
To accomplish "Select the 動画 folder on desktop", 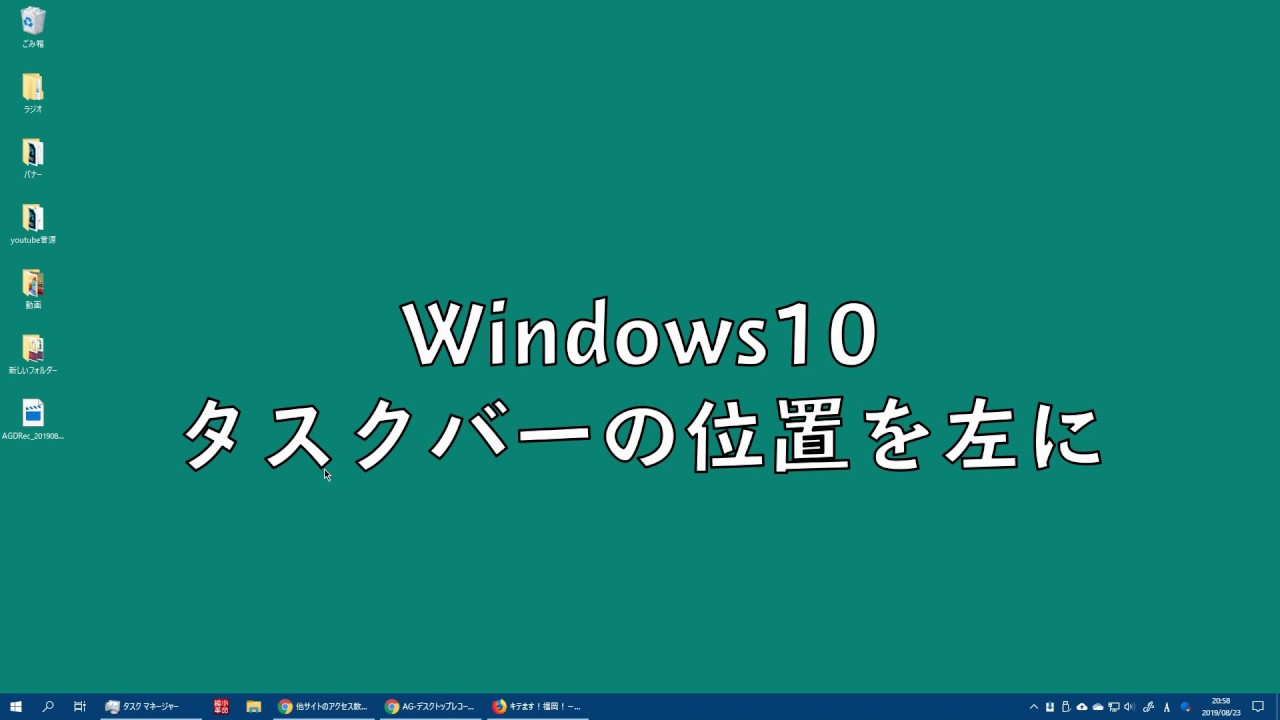I will coord(33,289).
